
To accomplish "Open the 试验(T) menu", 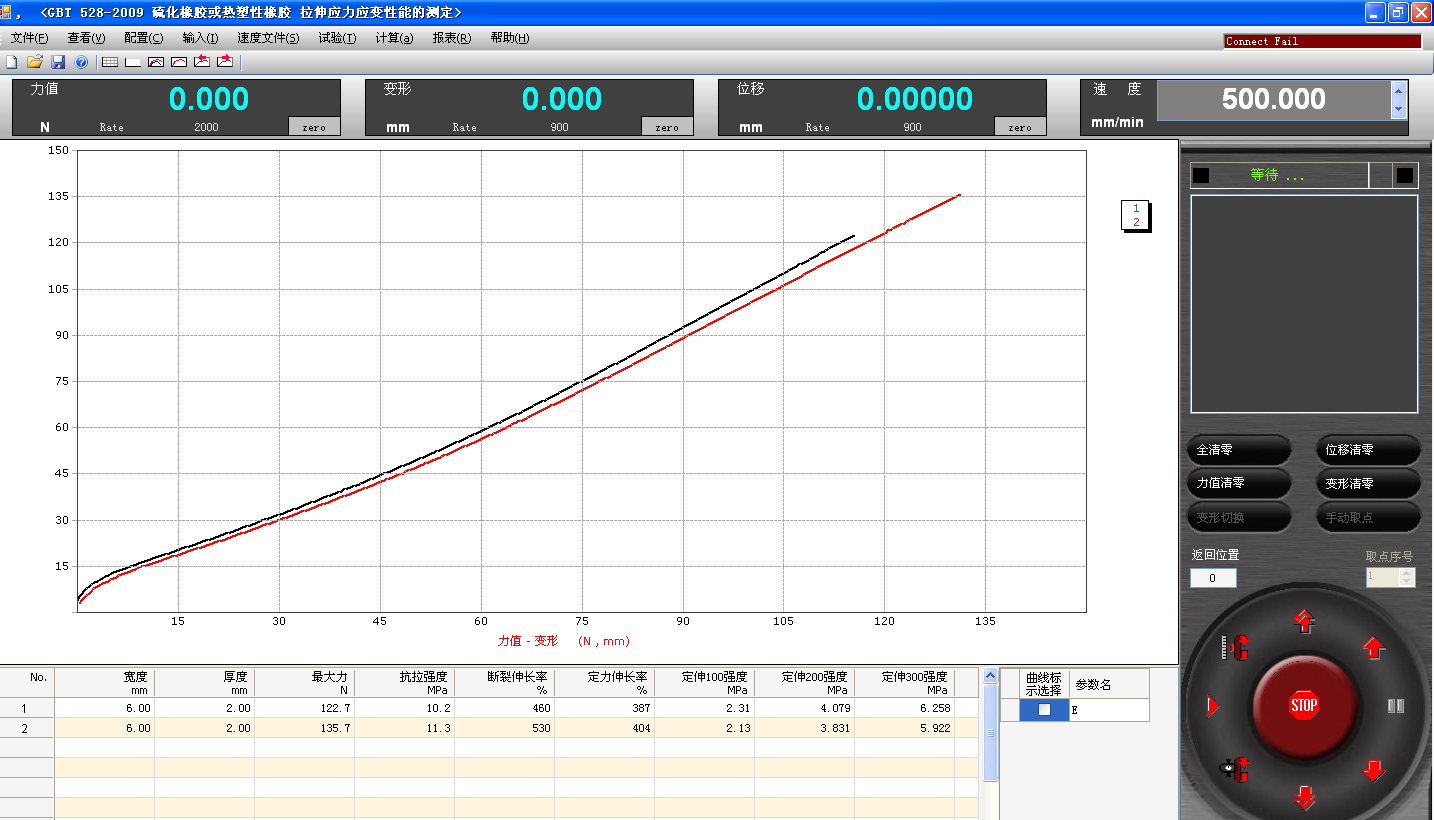I will point(336,38).
